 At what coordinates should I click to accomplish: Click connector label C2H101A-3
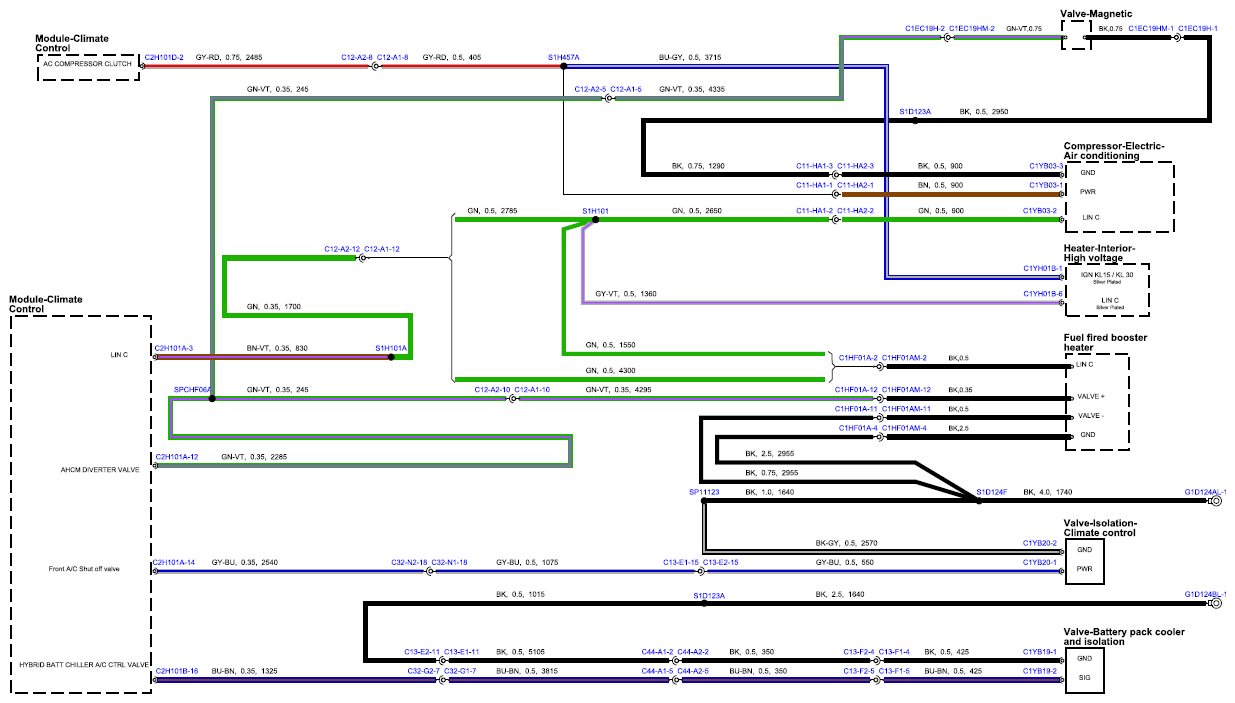pyautogui.click(x=172, y=348)
